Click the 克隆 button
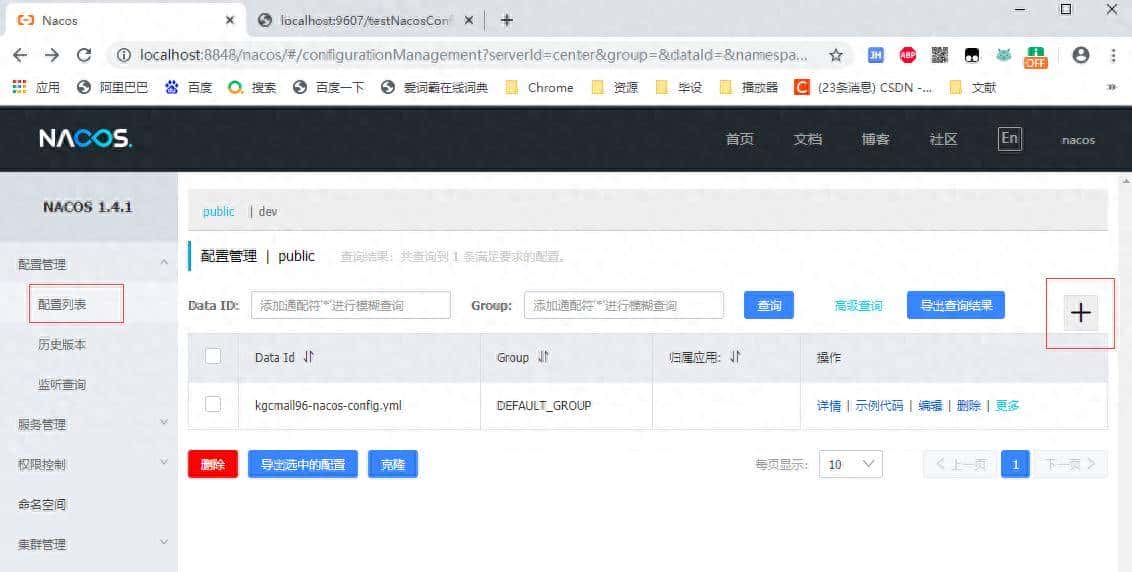This screenshot has width=1132, height=572. (x=393, y=464)
